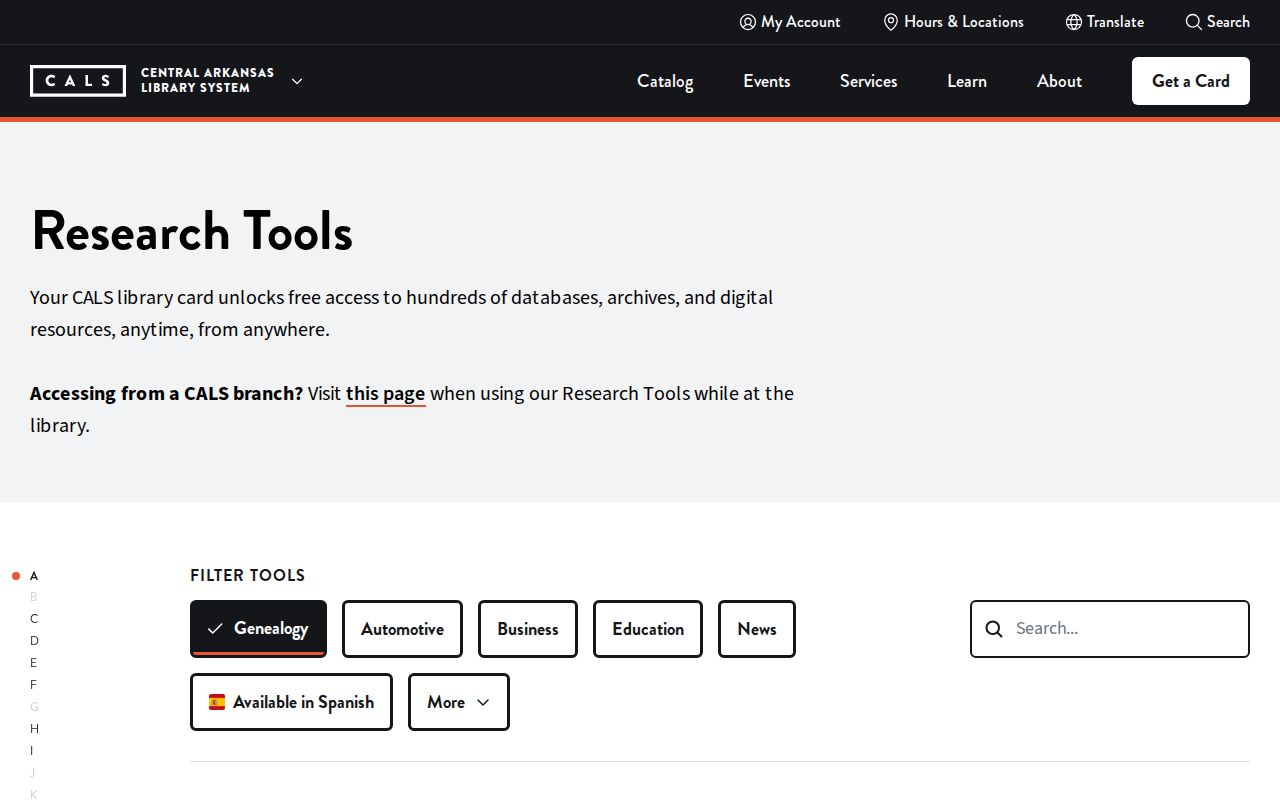The image size is (1280, 800).
Task: Follow the 'this page' link
Action: pyautogui.click(x=386, y=394)
